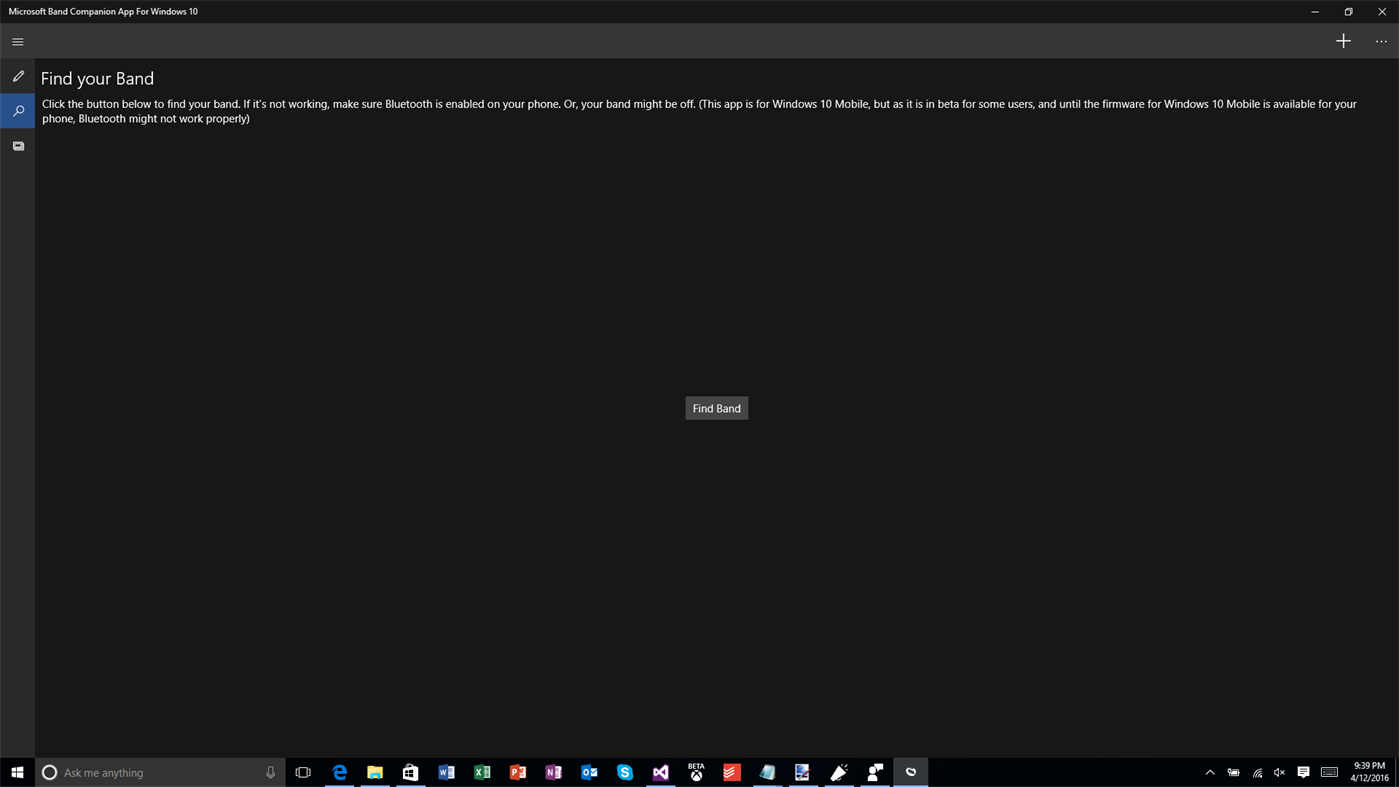Click the Find your Band heading
The width and height of the screenshot is (1399, 787).
[x=97, y=78]
